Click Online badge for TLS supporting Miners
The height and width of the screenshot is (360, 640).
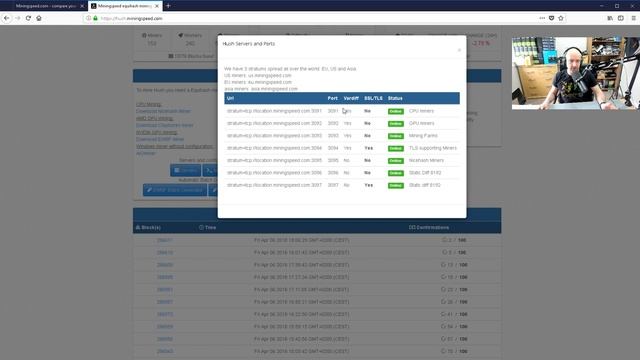(x=396, y=148)
